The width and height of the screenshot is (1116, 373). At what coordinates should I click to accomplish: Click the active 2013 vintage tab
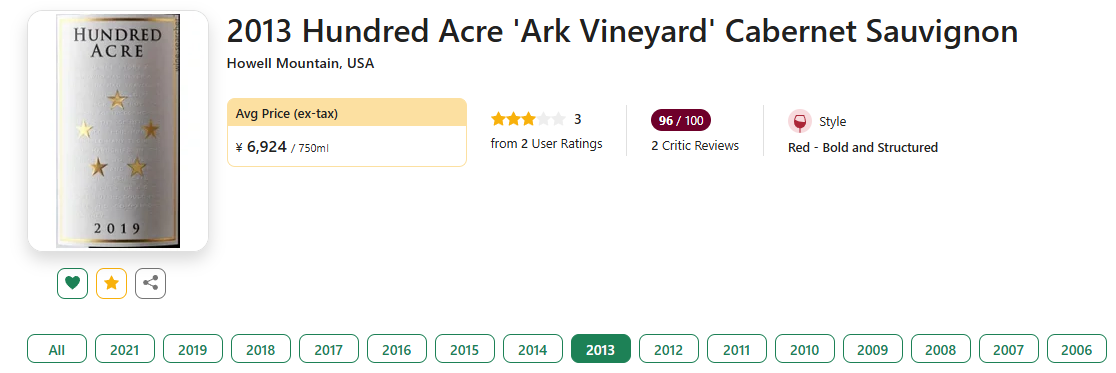pyautogui.click(x=601, y=349)
